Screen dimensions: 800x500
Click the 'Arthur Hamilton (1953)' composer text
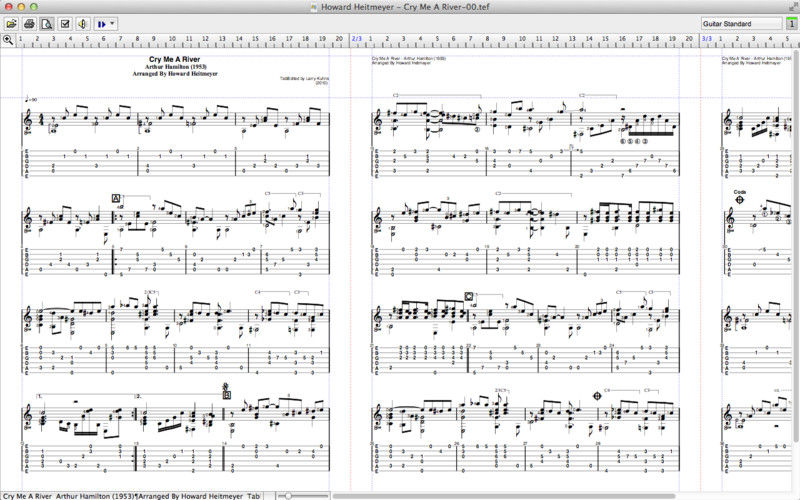[x=175, y=67]
